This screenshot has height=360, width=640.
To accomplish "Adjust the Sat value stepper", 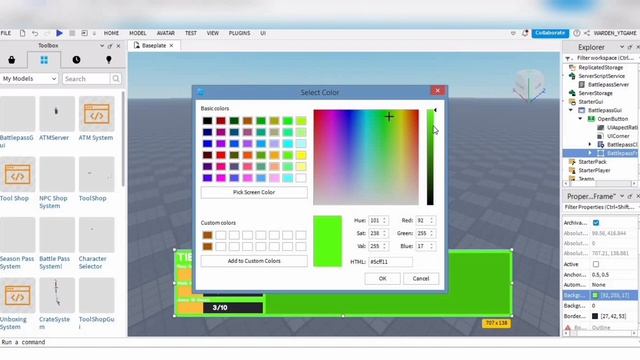I will 384,233.
